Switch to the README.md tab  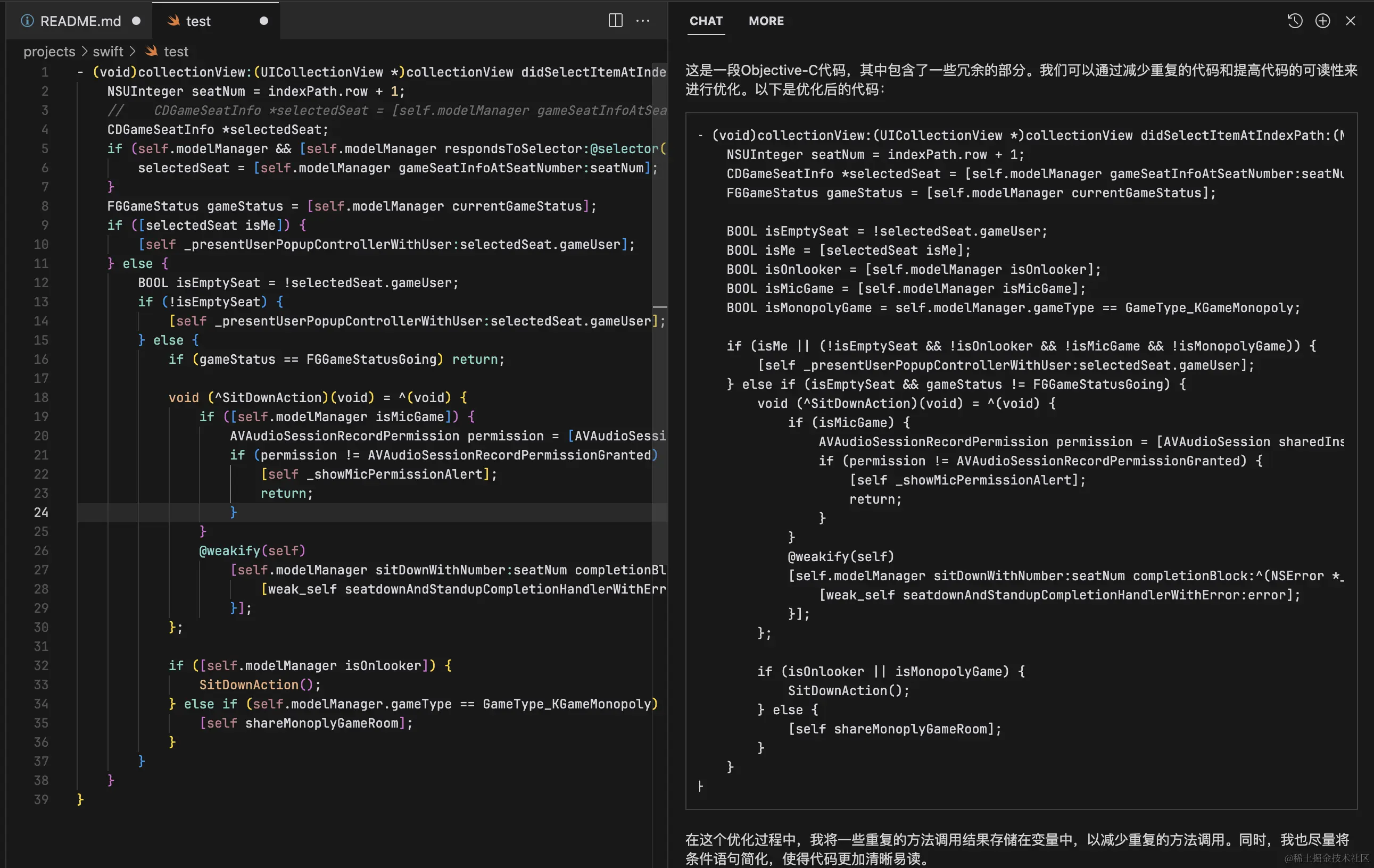pos(80,21)
